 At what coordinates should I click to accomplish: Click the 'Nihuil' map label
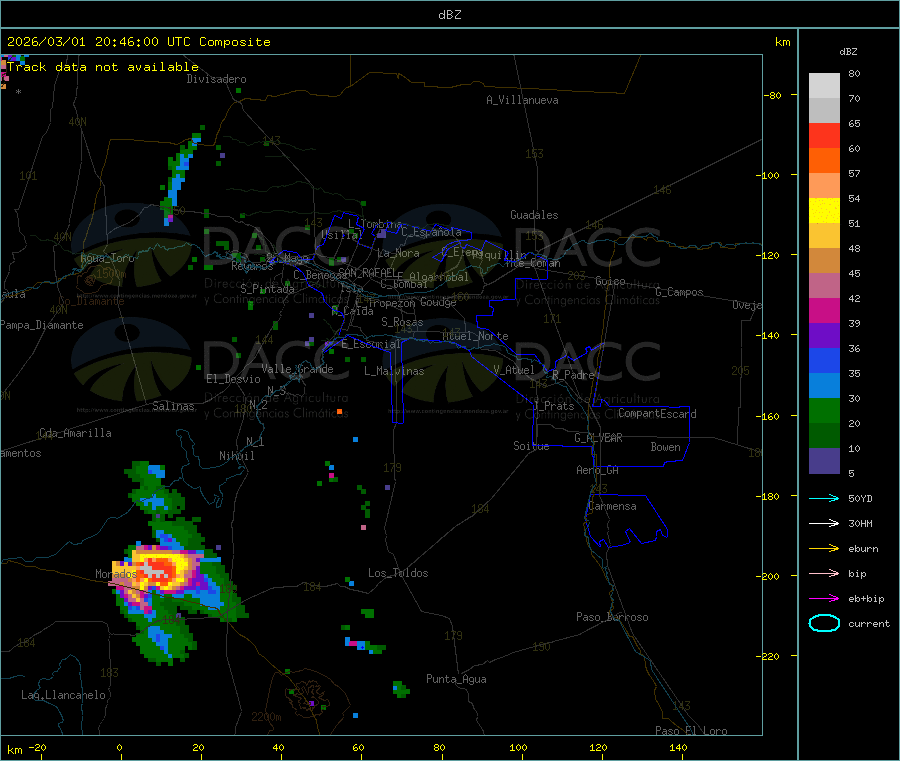236,456
